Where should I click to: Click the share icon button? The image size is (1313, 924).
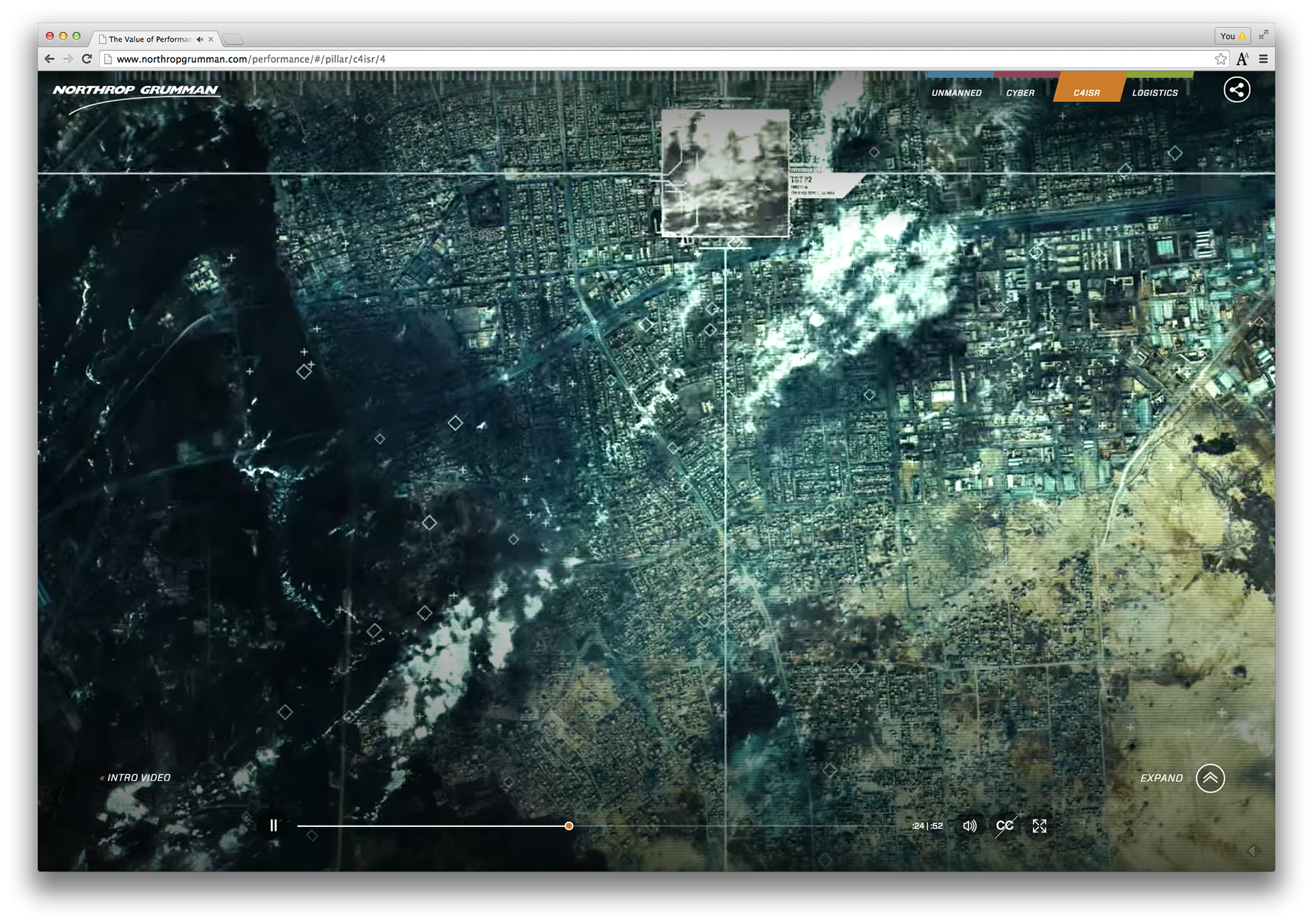click(x=1236, y=90)
